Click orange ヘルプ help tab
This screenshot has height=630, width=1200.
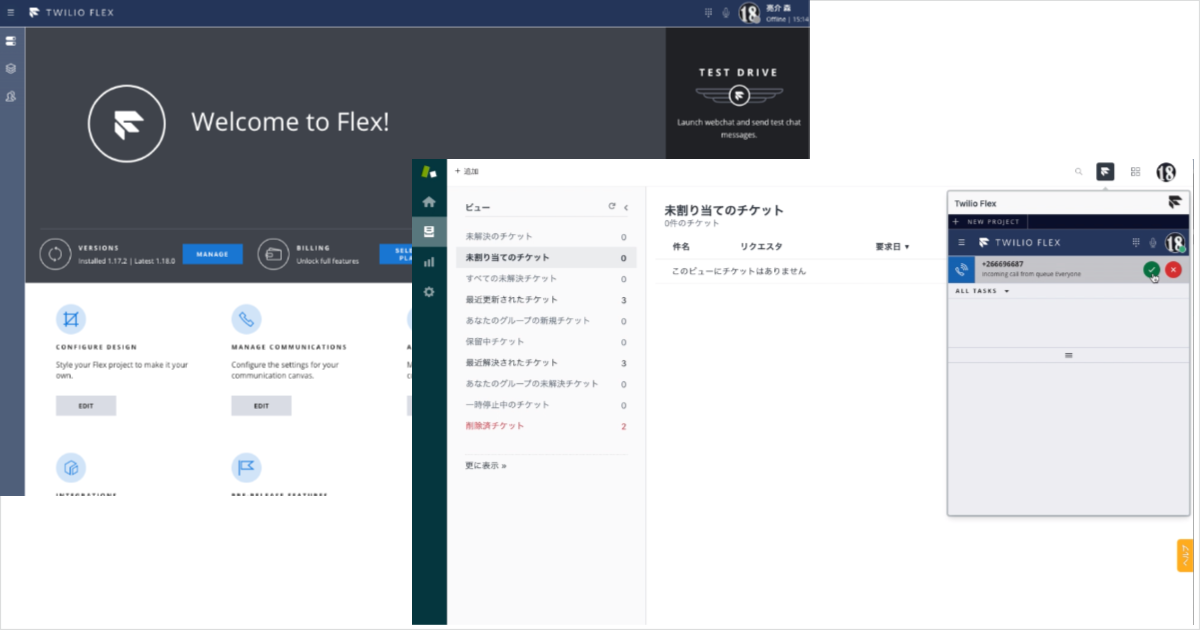coord(1185,556)
